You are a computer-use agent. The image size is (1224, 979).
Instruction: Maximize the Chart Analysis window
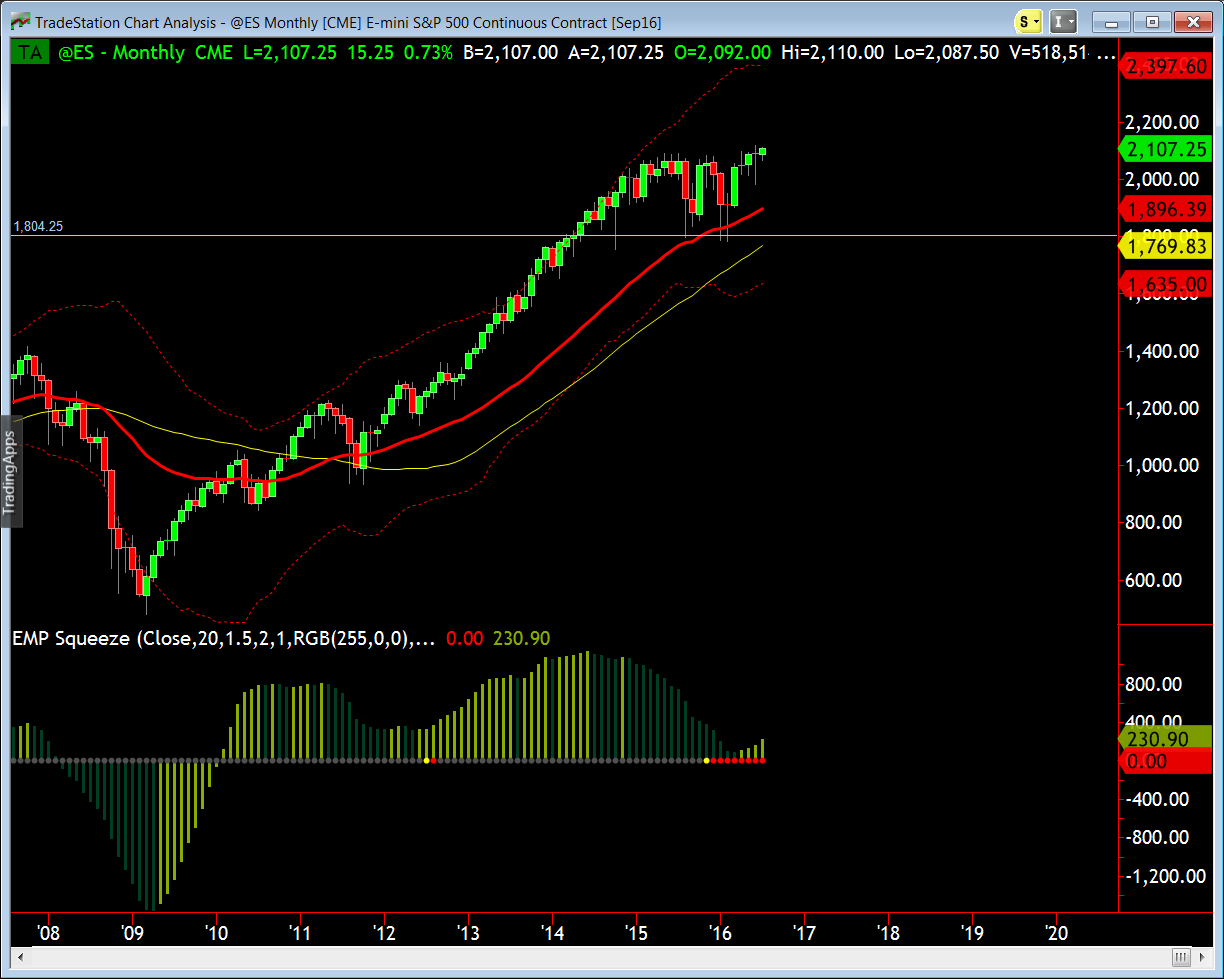[x=1151, y=21]
